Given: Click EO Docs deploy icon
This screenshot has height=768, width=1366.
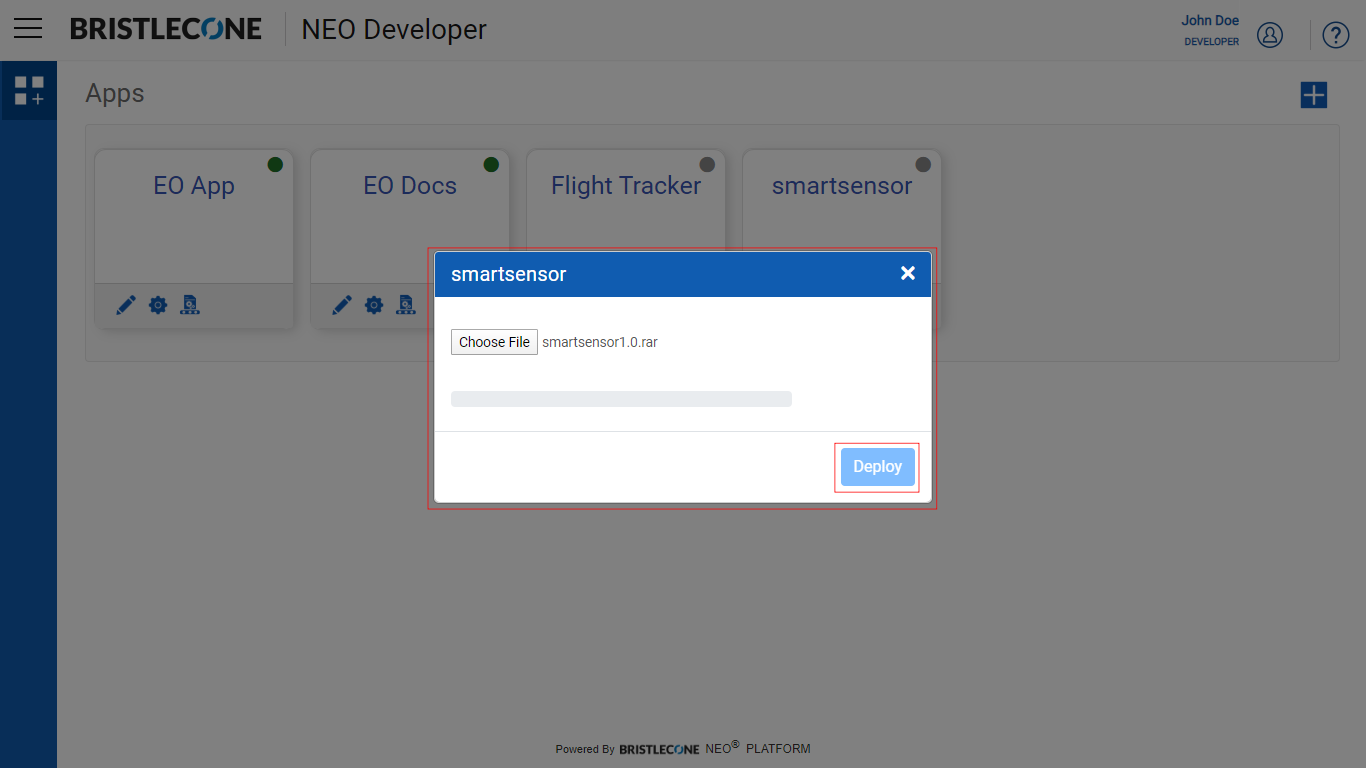Looking at the screenshot, I should coord(406,305).
